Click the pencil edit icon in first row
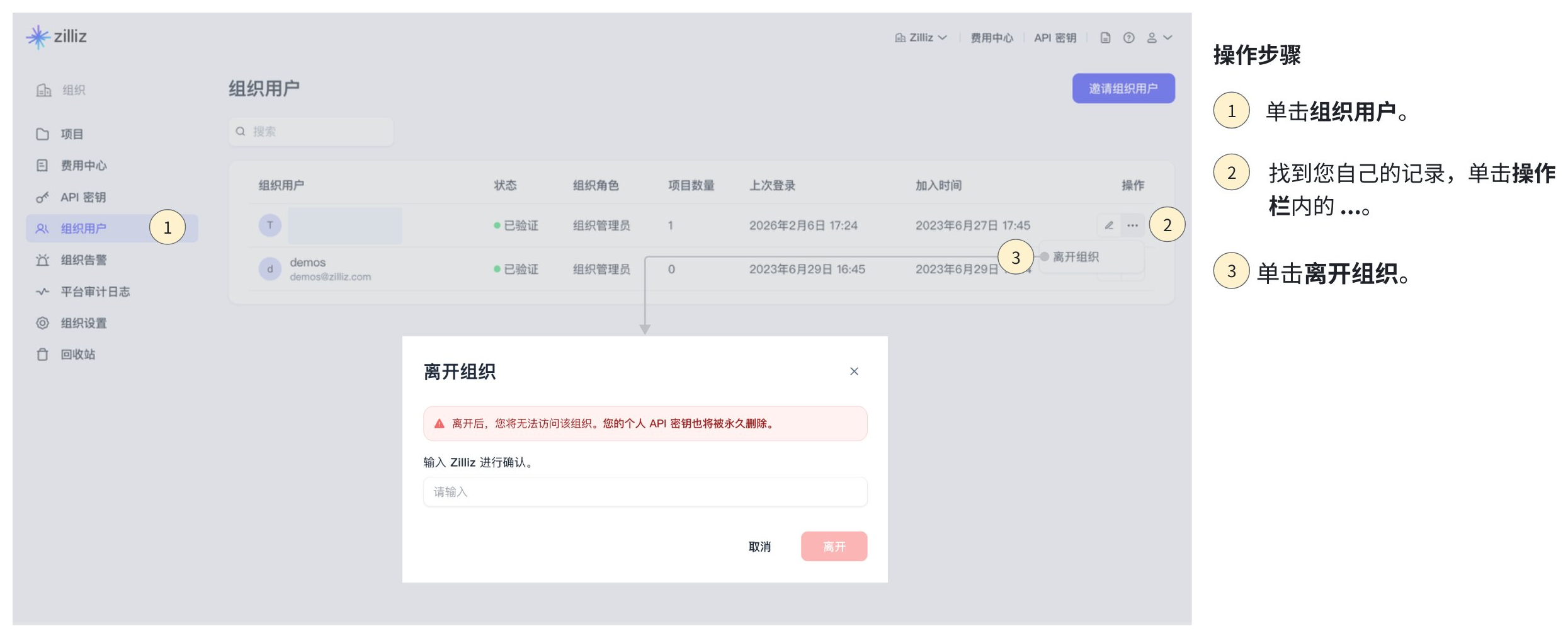 pyautogui.click(x=1109, y=225)
